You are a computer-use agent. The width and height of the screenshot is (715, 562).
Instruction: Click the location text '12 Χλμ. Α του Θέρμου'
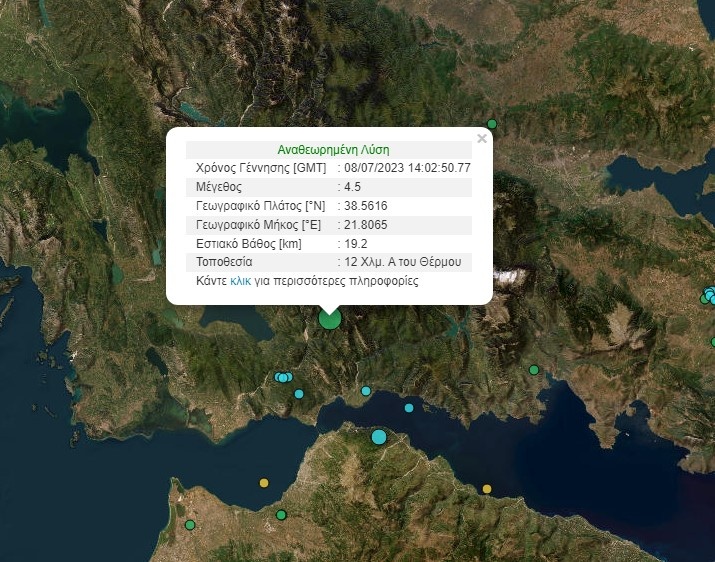point(403,262)
